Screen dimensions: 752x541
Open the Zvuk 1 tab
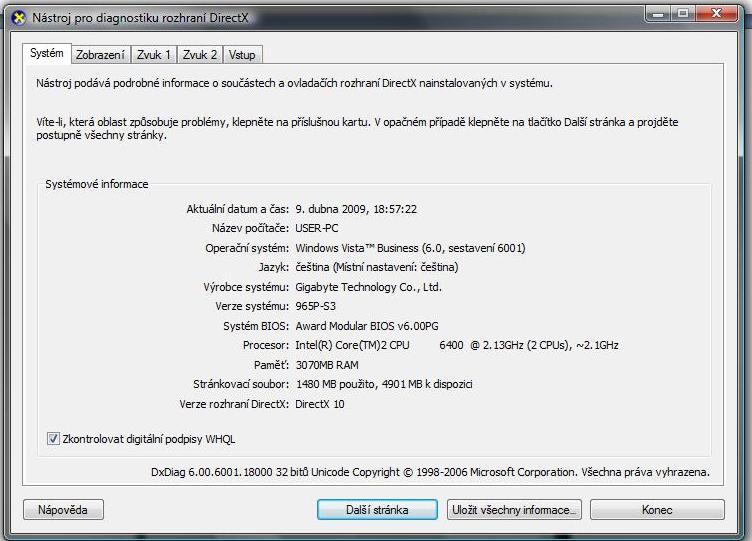click(x=153, y=55)
